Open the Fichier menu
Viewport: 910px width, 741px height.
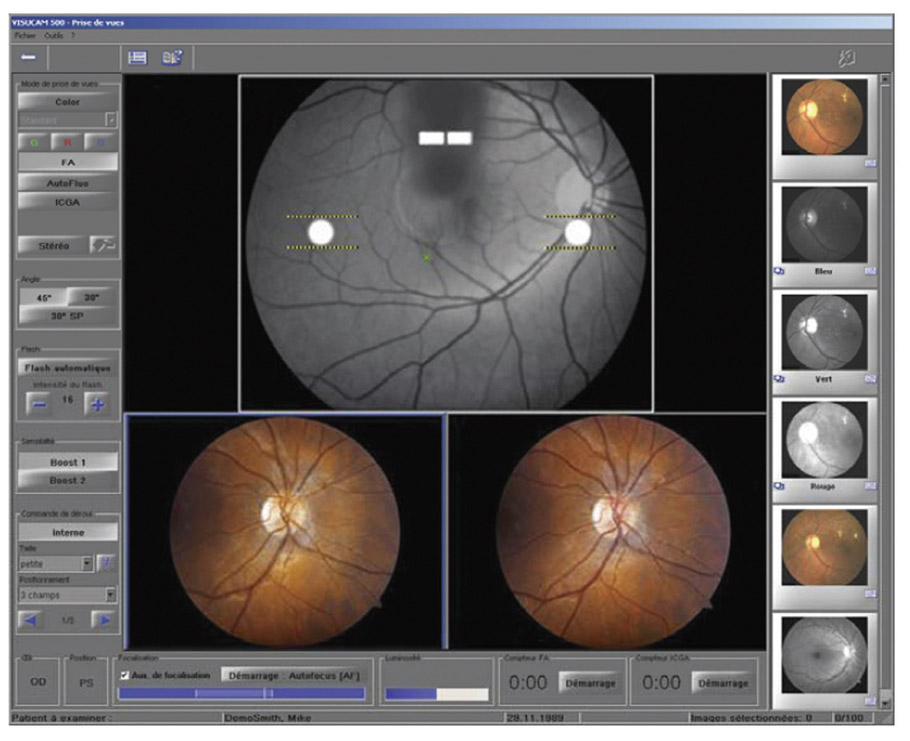[24, 35]
